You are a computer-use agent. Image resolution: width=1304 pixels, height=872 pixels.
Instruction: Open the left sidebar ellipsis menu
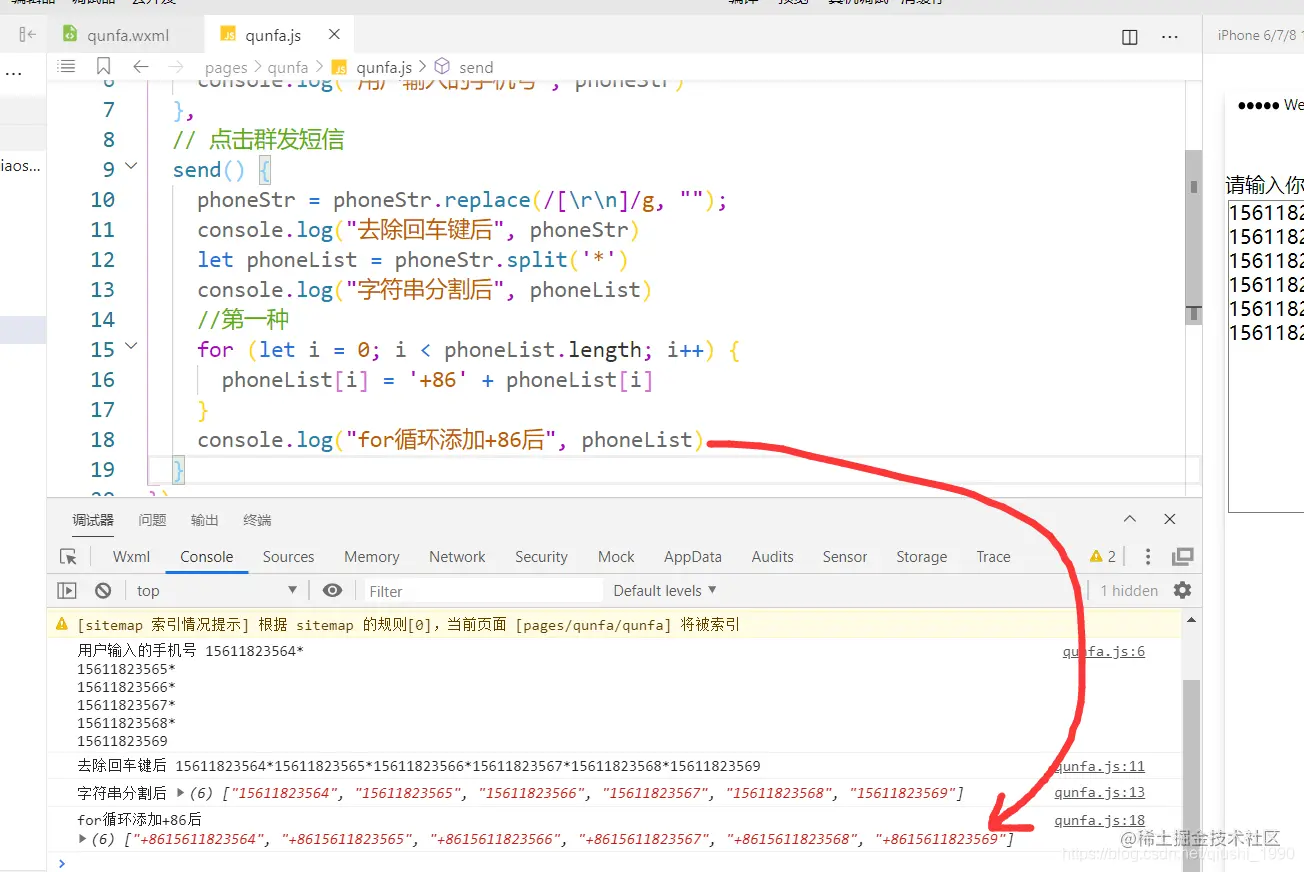coord(12,74)
